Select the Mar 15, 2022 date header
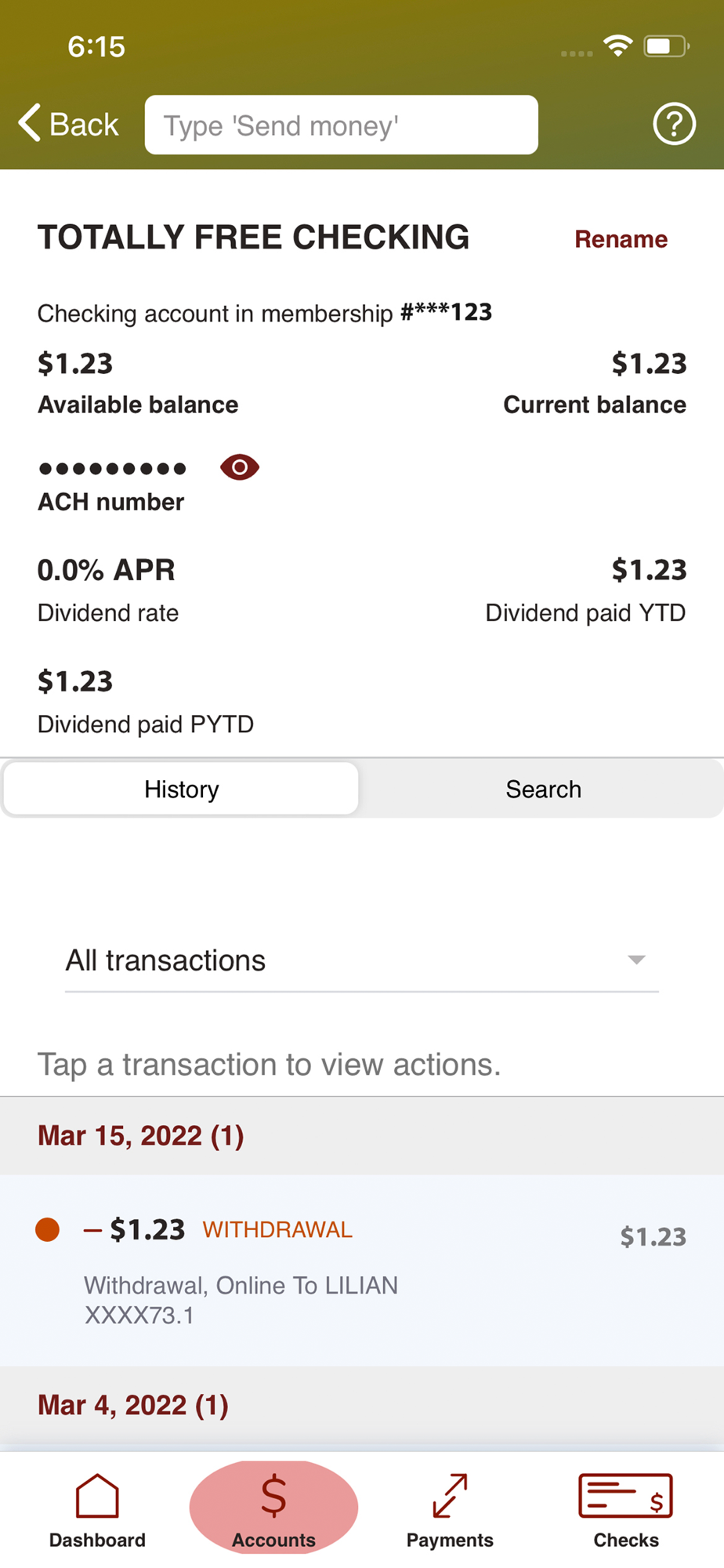This screenshot has width=724, height=1568. (x=362, y=1135)
